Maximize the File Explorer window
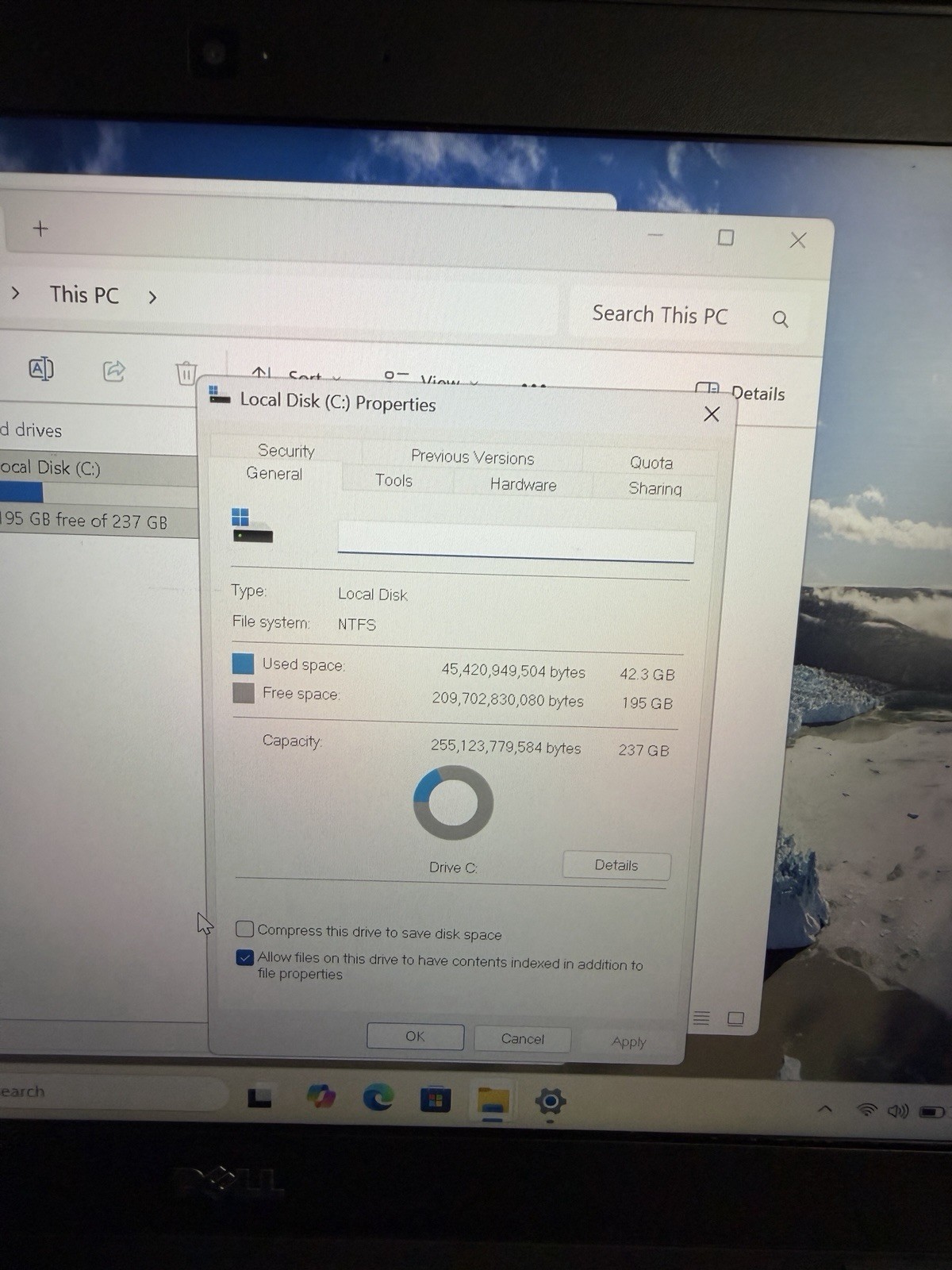The width and height of the screenshot is (952, 1270). pyautogui.click(x=726, y=237)
